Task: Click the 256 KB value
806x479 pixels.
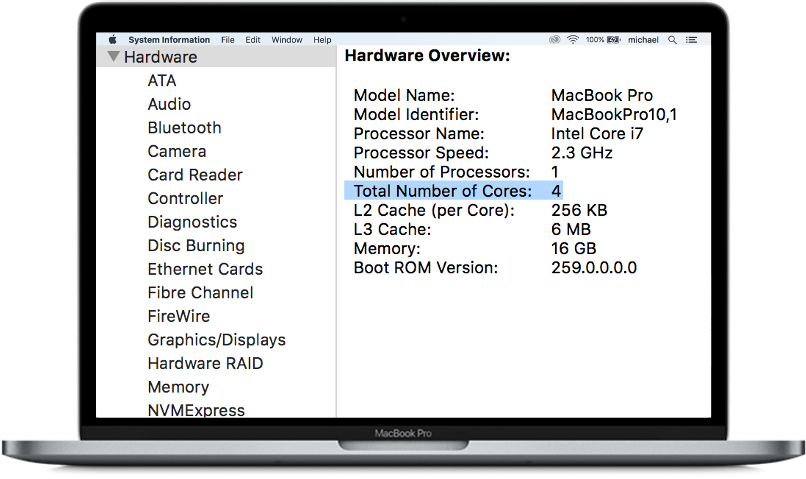Action: click(x=579, y=210)
